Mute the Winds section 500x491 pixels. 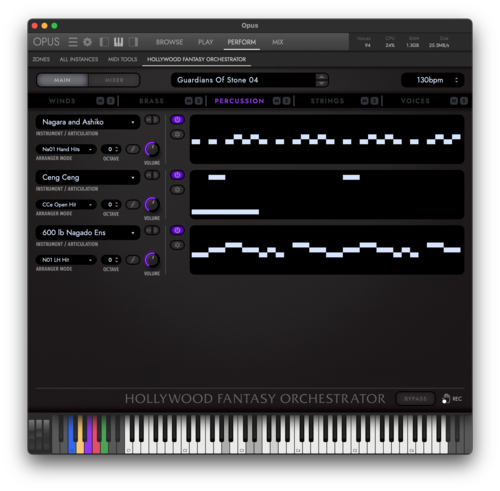pyautogui.click(x=100, y=101)
